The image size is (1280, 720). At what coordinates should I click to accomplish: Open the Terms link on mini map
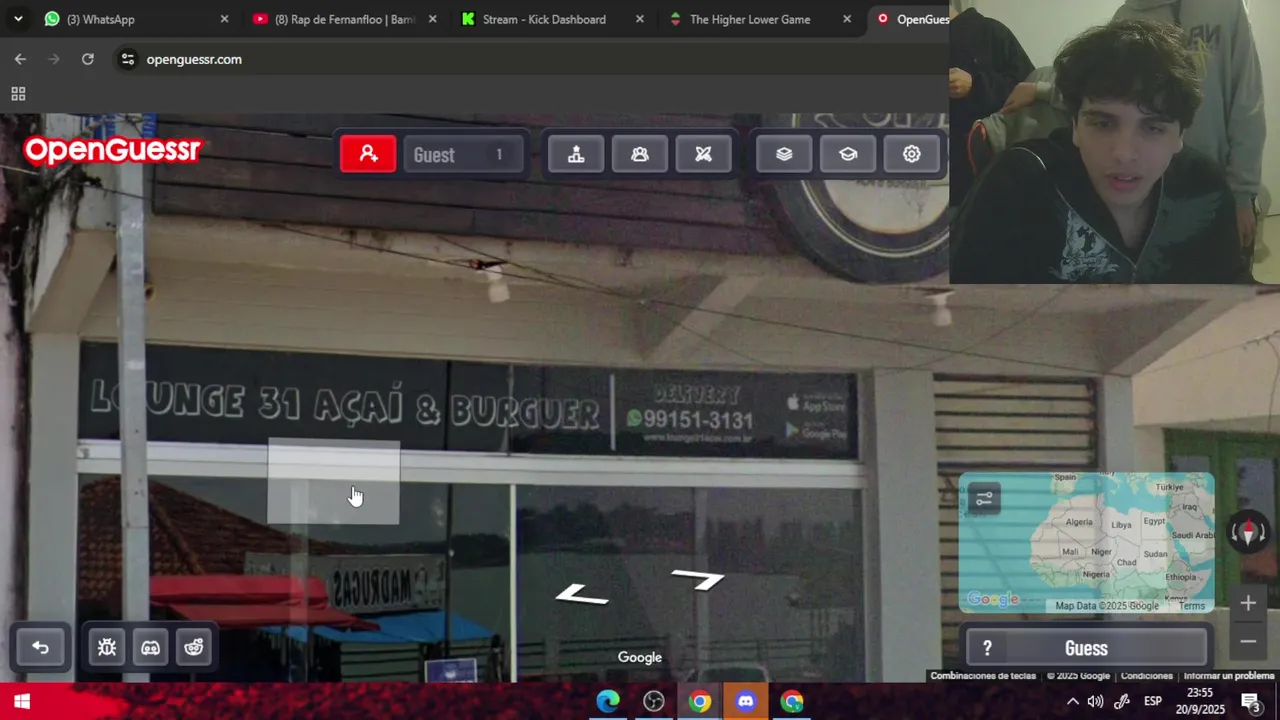(x=1192, y=606)
